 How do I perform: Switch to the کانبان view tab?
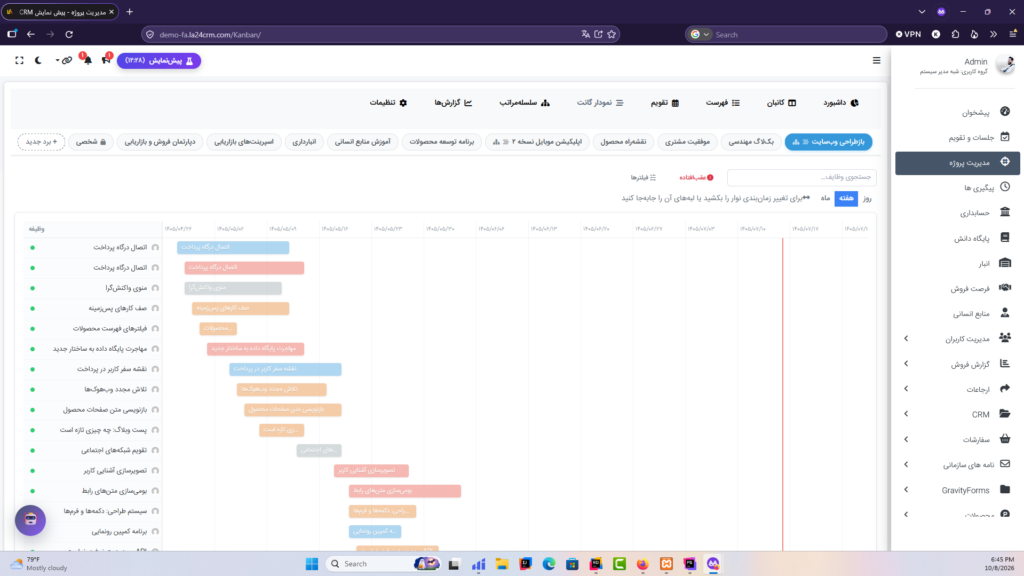(x=781, y=103)
